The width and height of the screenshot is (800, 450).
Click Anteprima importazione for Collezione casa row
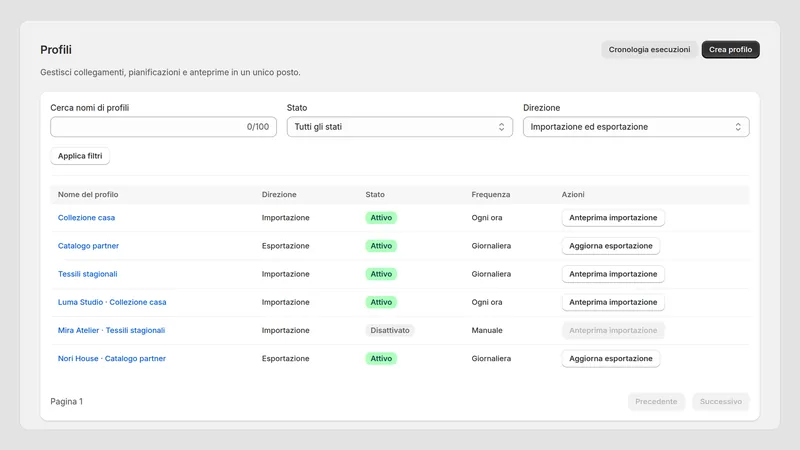point(613,217)
